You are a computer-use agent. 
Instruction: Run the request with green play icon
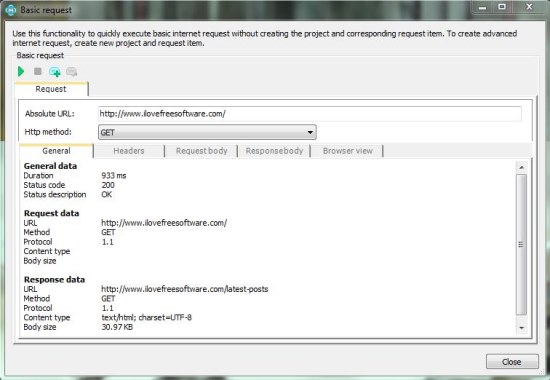21,72
